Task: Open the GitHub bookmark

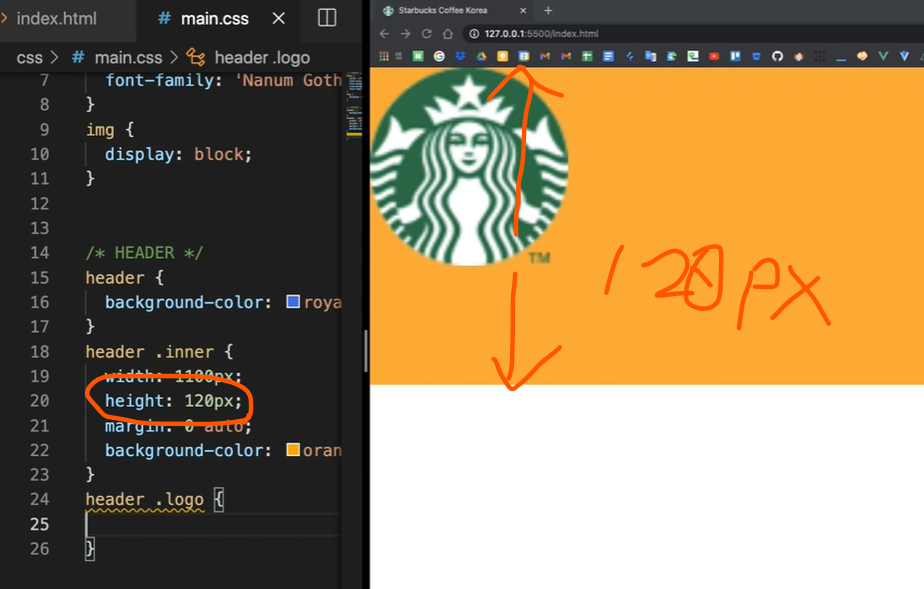Action: coord(778,56)
